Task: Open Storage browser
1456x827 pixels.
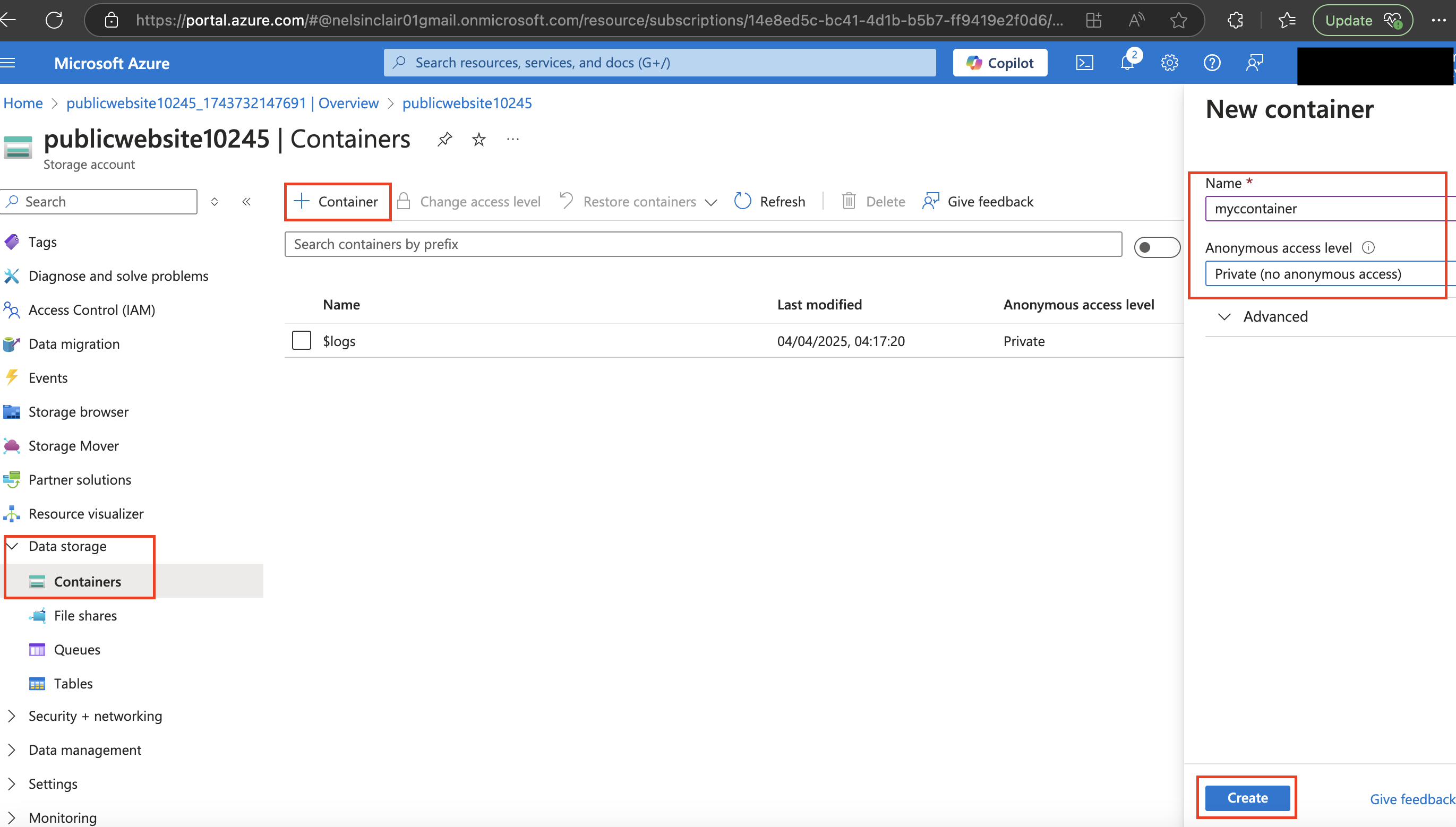Action: [x=79, y=412]
